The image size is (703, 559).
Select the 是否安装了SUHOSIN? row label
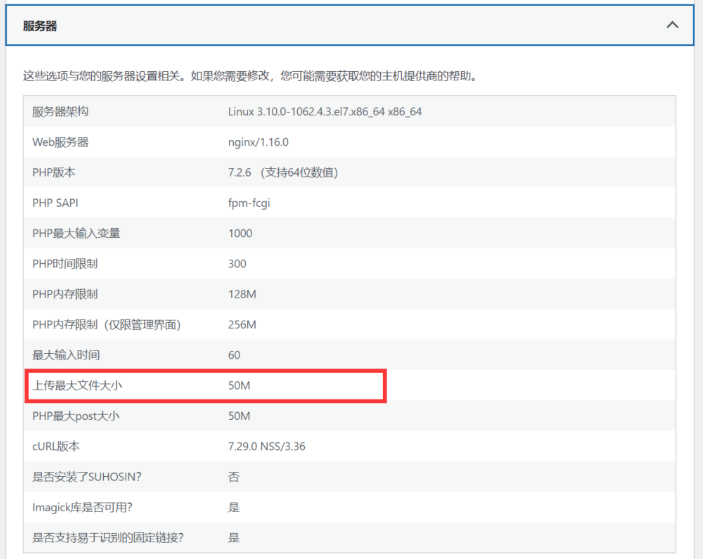click(x=85, y=477)
